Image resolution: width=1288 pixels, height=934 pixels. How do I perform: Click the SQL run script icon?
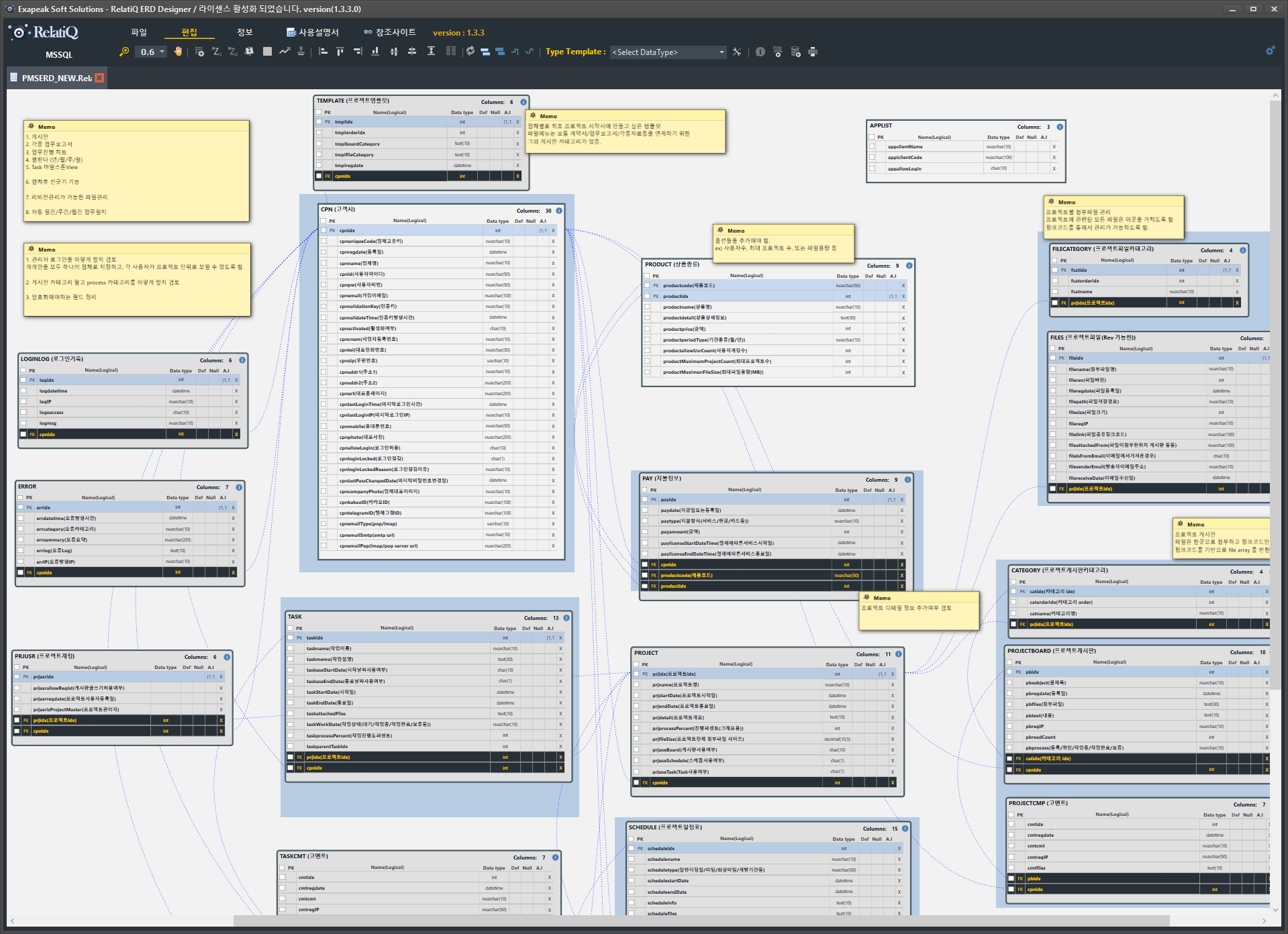(777, 52)
